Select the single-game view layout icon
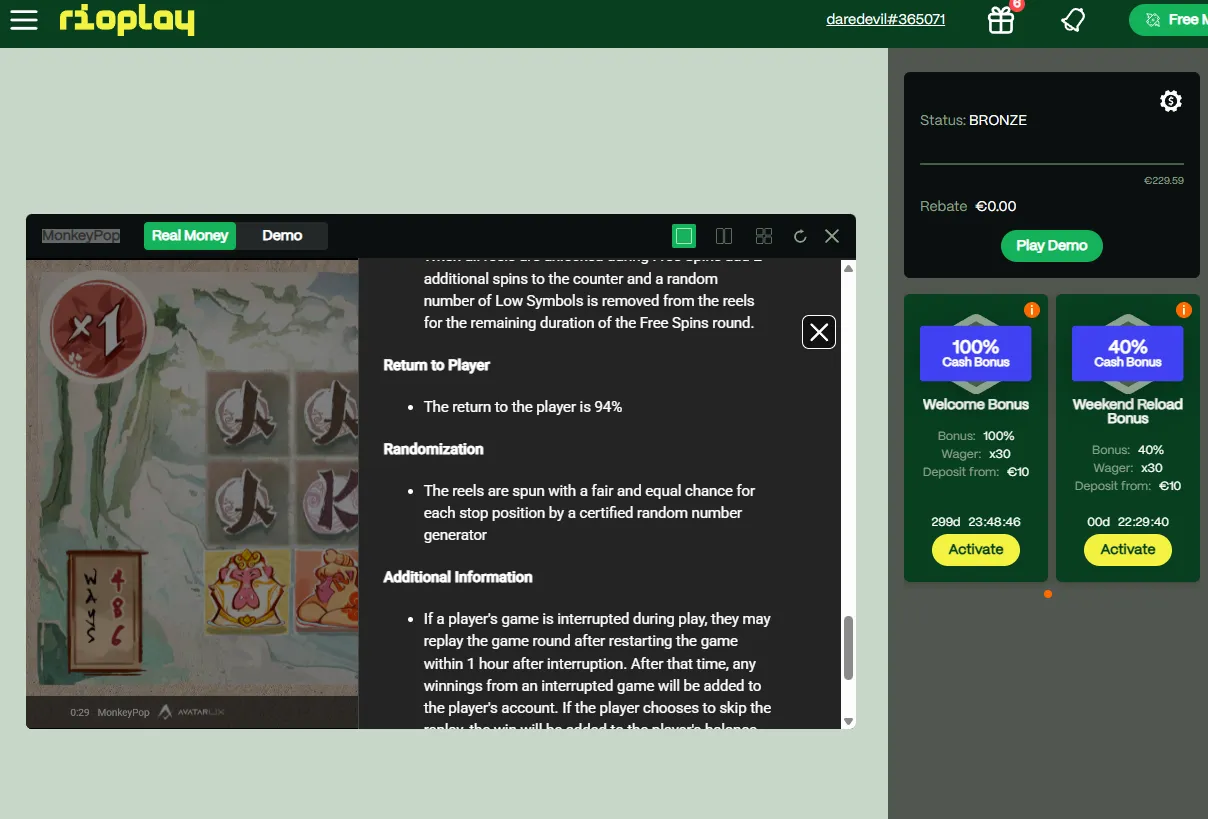 (684, 236)
